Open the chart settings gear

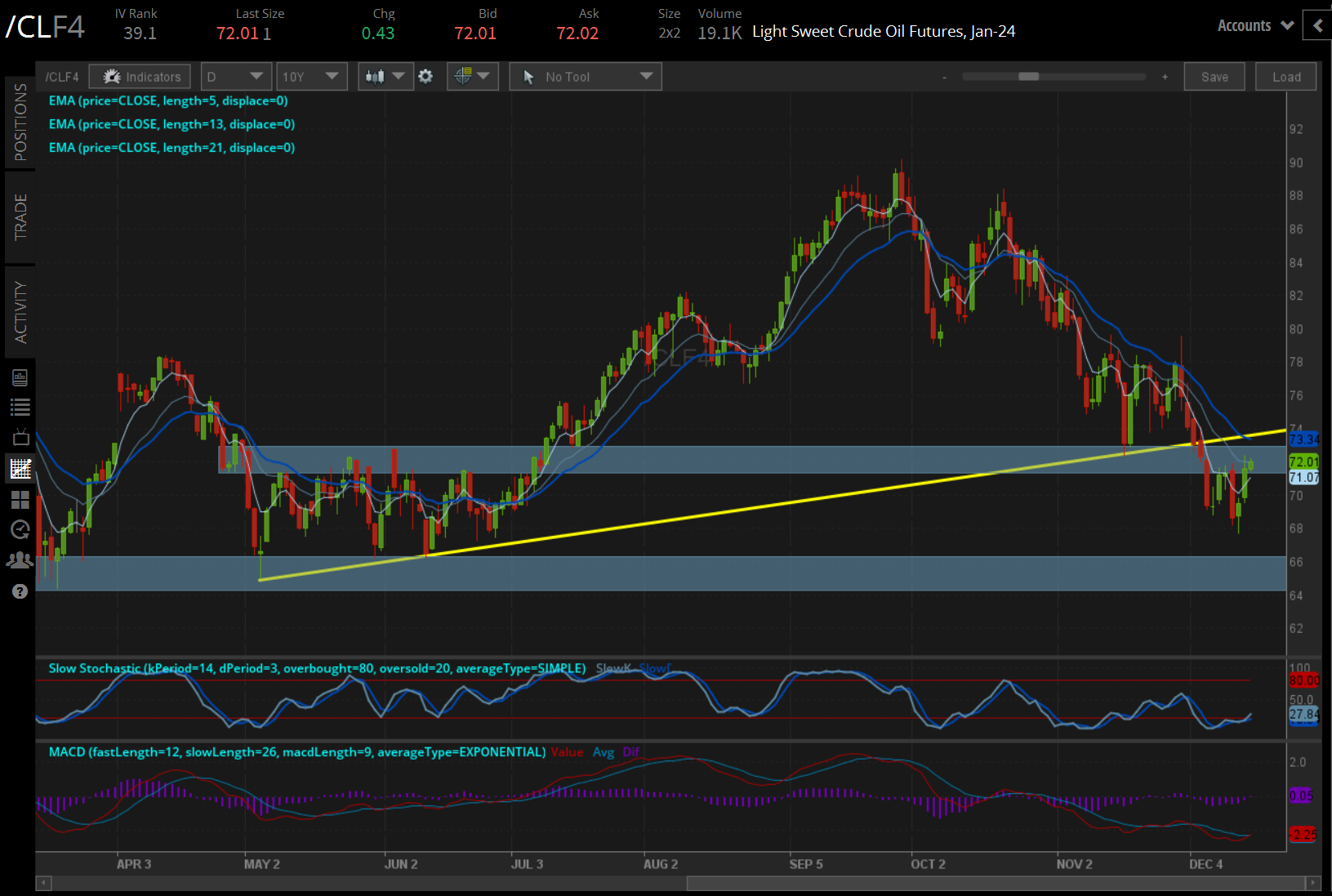pyautogui.click(x=425, y=76)
